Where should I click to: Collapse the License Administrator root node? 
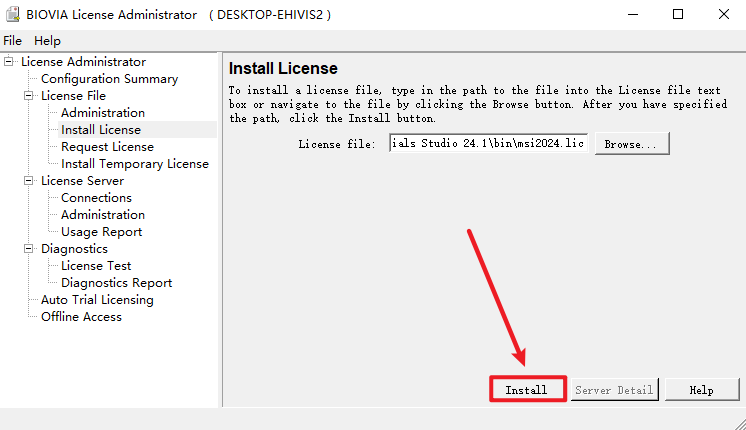pos(9,62)
